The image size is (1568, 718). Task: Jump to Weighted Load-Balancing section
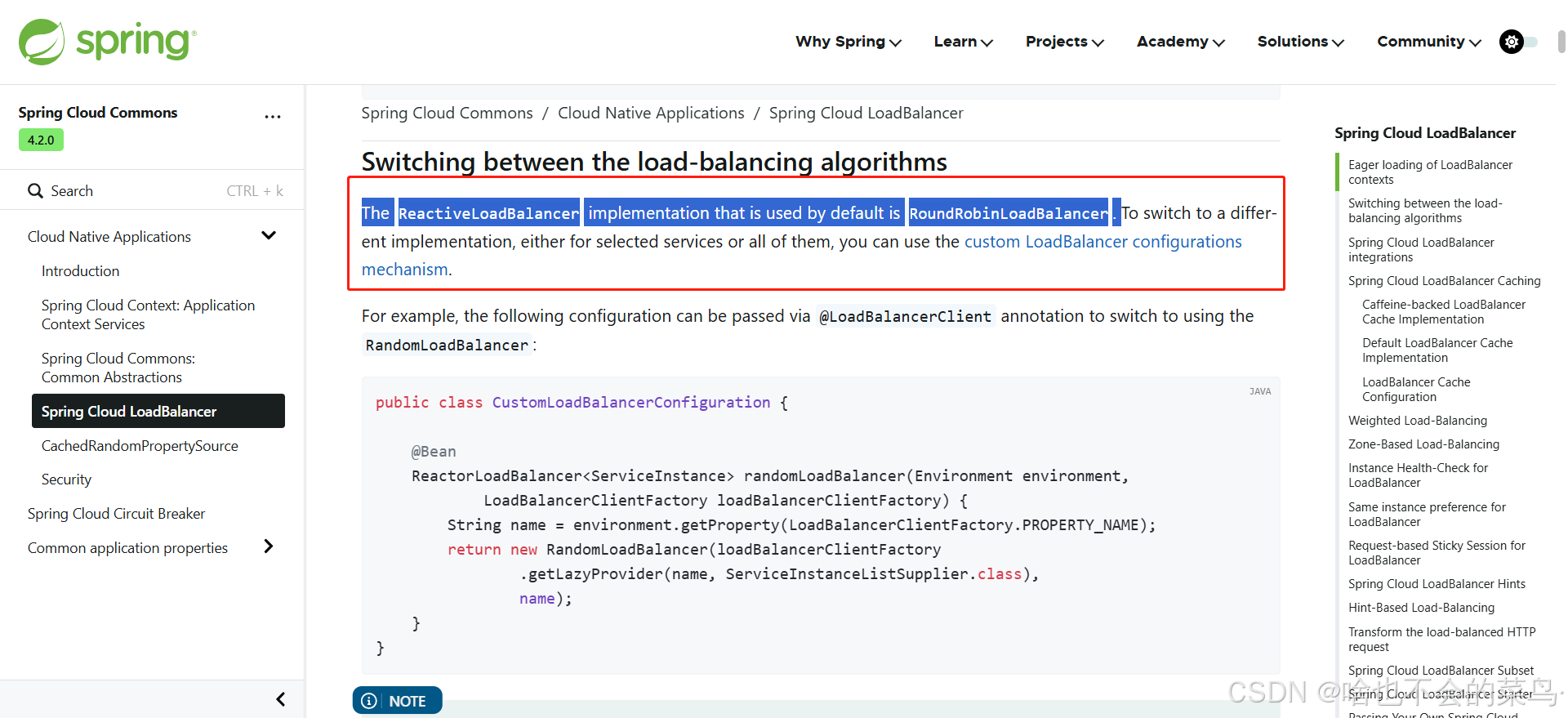pos(1418,421)
